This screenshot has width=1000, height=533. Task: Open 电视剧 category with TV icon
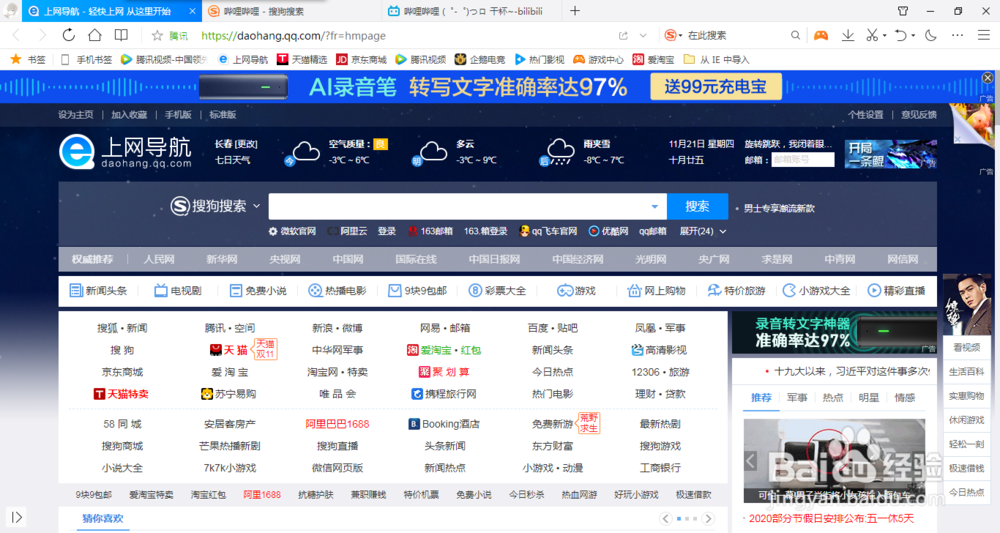pyautogui.click(x=177, y=291)
